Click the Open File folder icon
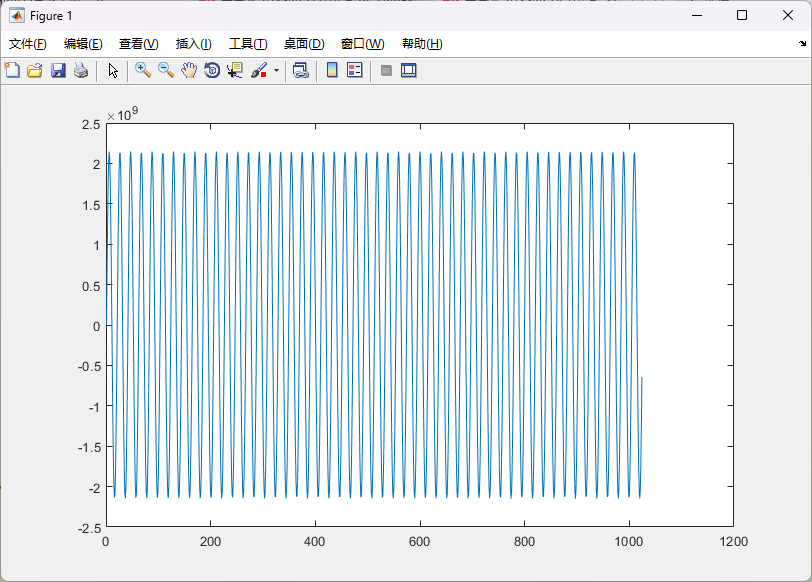812x582 pixels. coord(35,70)
